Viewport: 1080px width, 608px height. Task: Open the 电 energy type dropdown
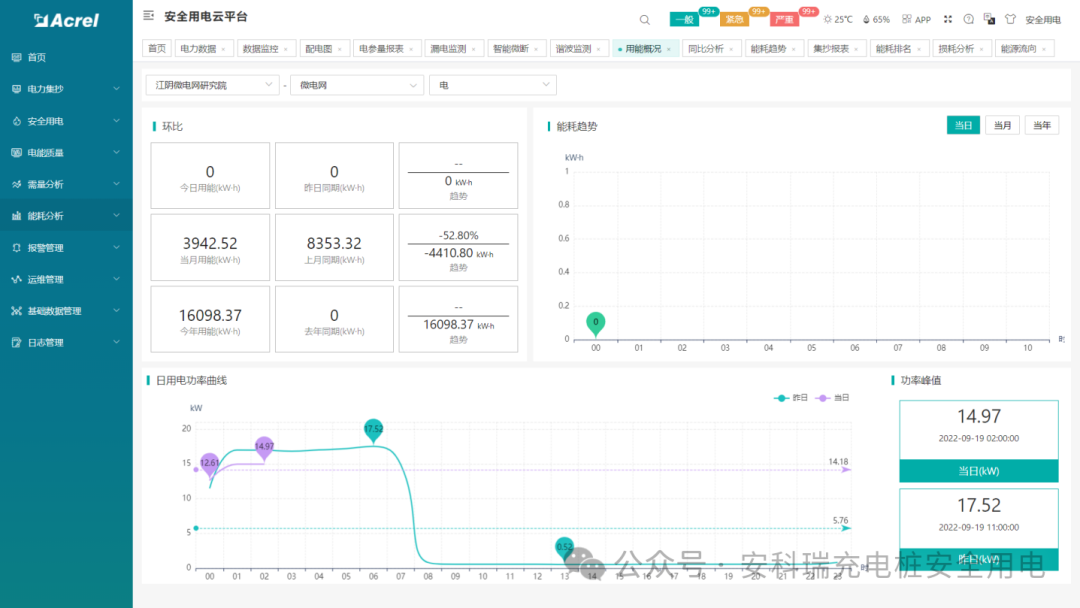[492, 85]
